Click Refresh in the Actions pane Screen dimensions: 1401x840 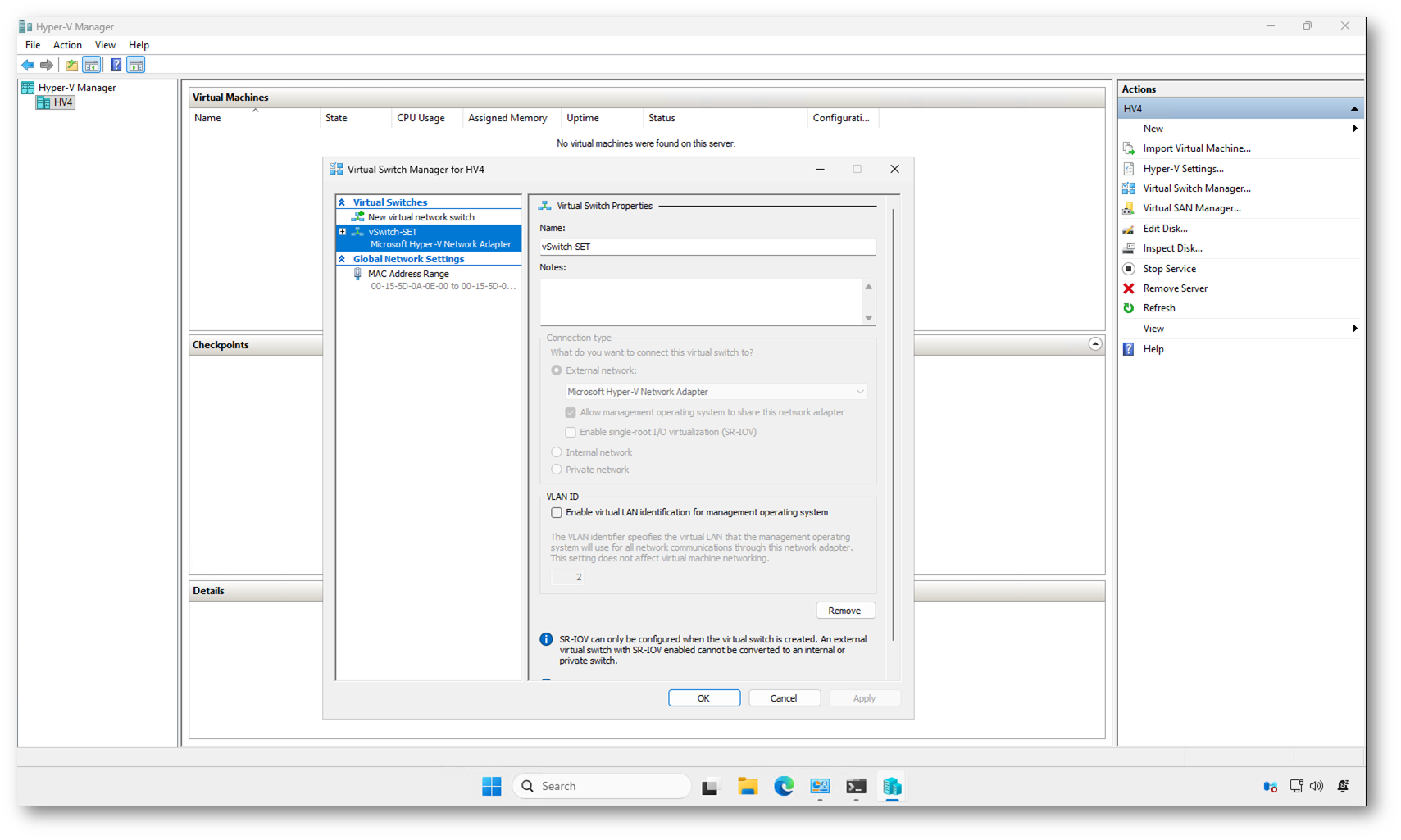coord(1158,308)
